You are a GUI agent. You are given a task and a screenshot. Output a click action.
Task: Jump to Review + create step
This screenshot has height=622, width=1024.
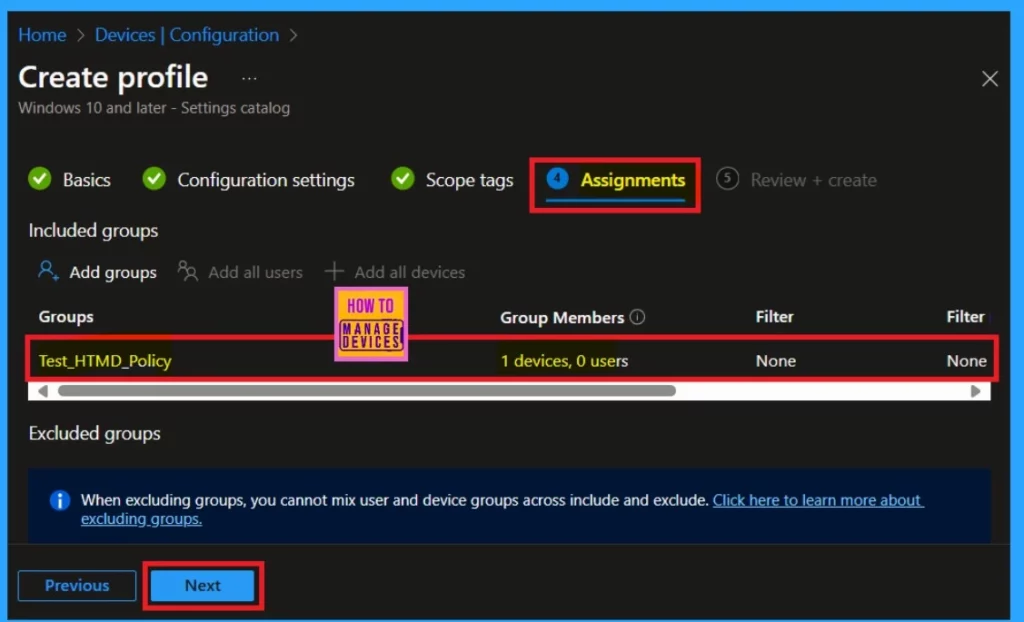pos(813,180)
